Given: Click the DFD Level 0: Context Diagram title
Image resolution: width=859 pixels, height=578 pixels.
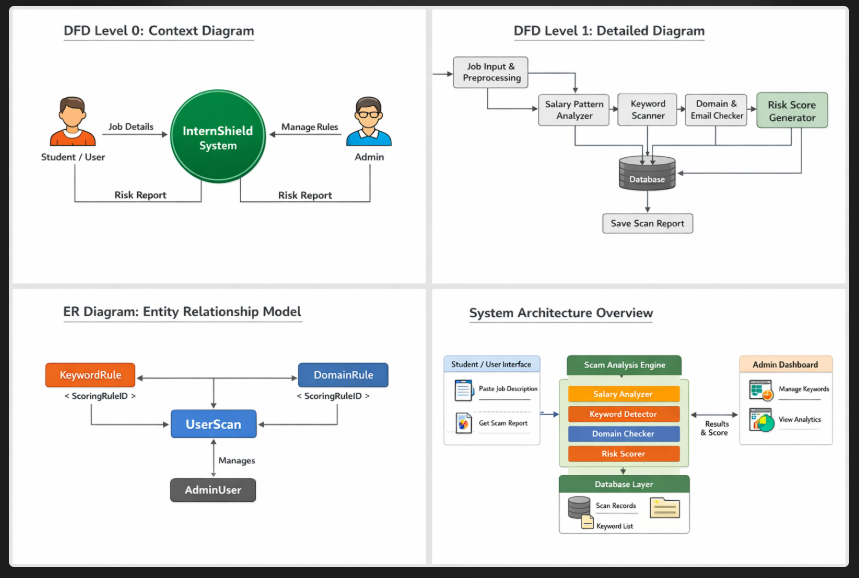Looking at the screenshot, I should coord(158,31).
